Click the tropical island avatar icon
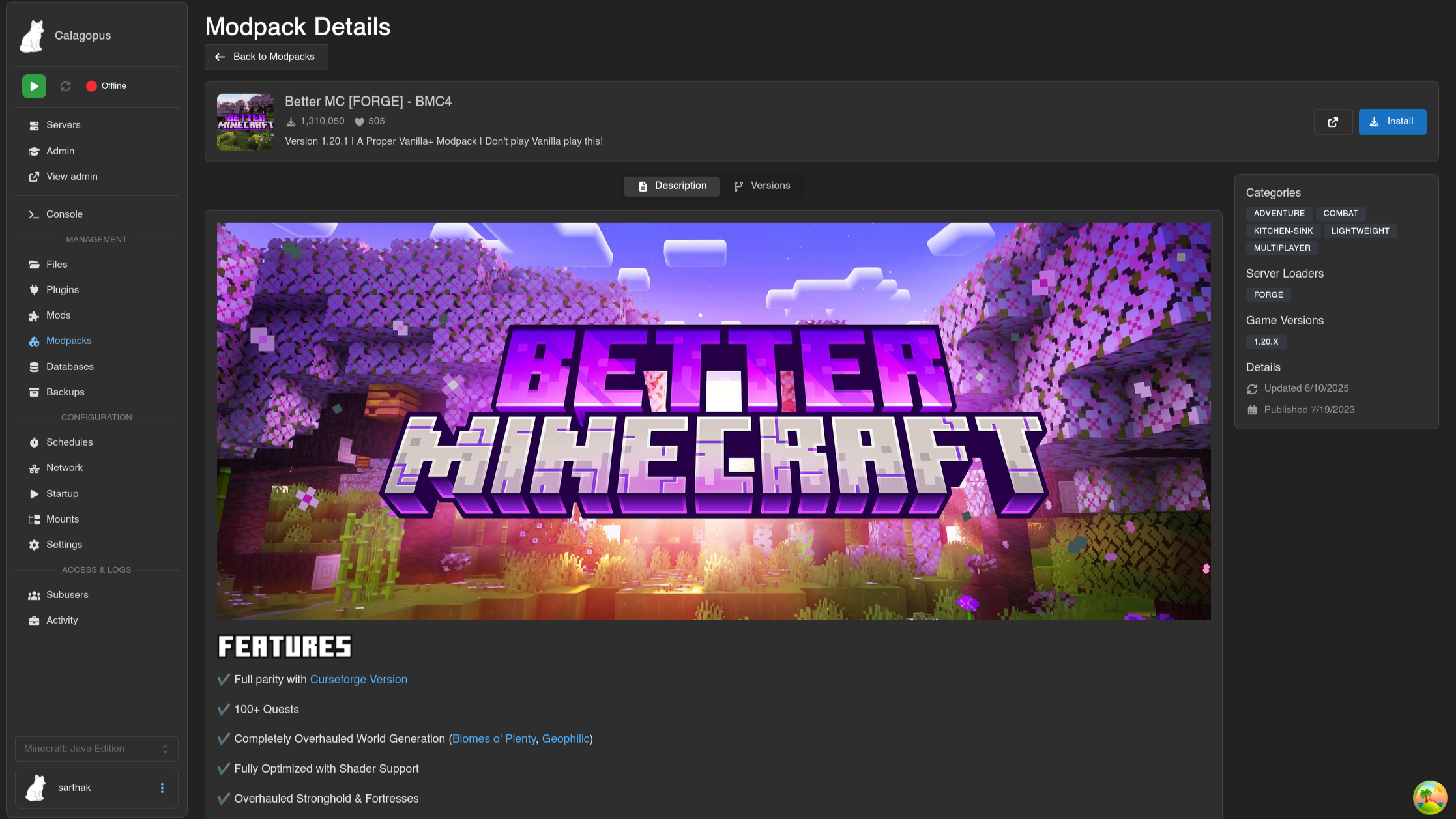 pos(1429,797)
